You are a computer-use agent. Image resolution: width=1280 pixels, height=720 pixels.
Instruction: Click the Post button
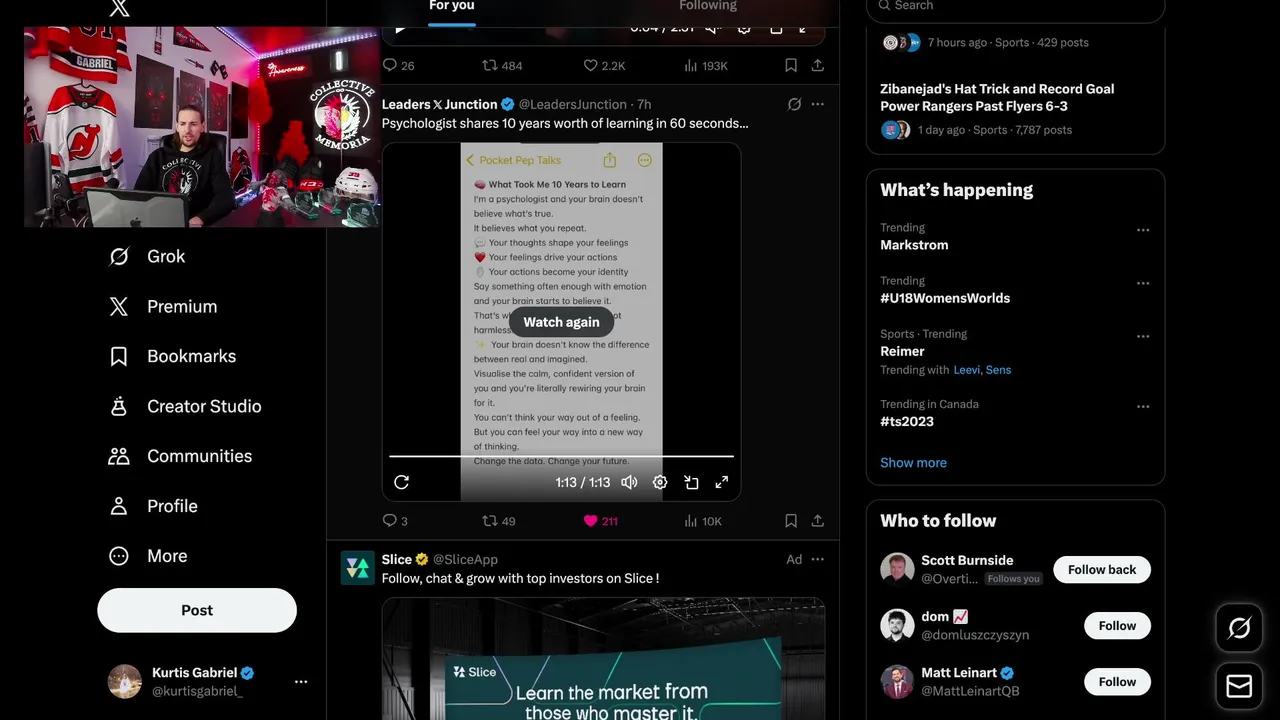point(197,610)
